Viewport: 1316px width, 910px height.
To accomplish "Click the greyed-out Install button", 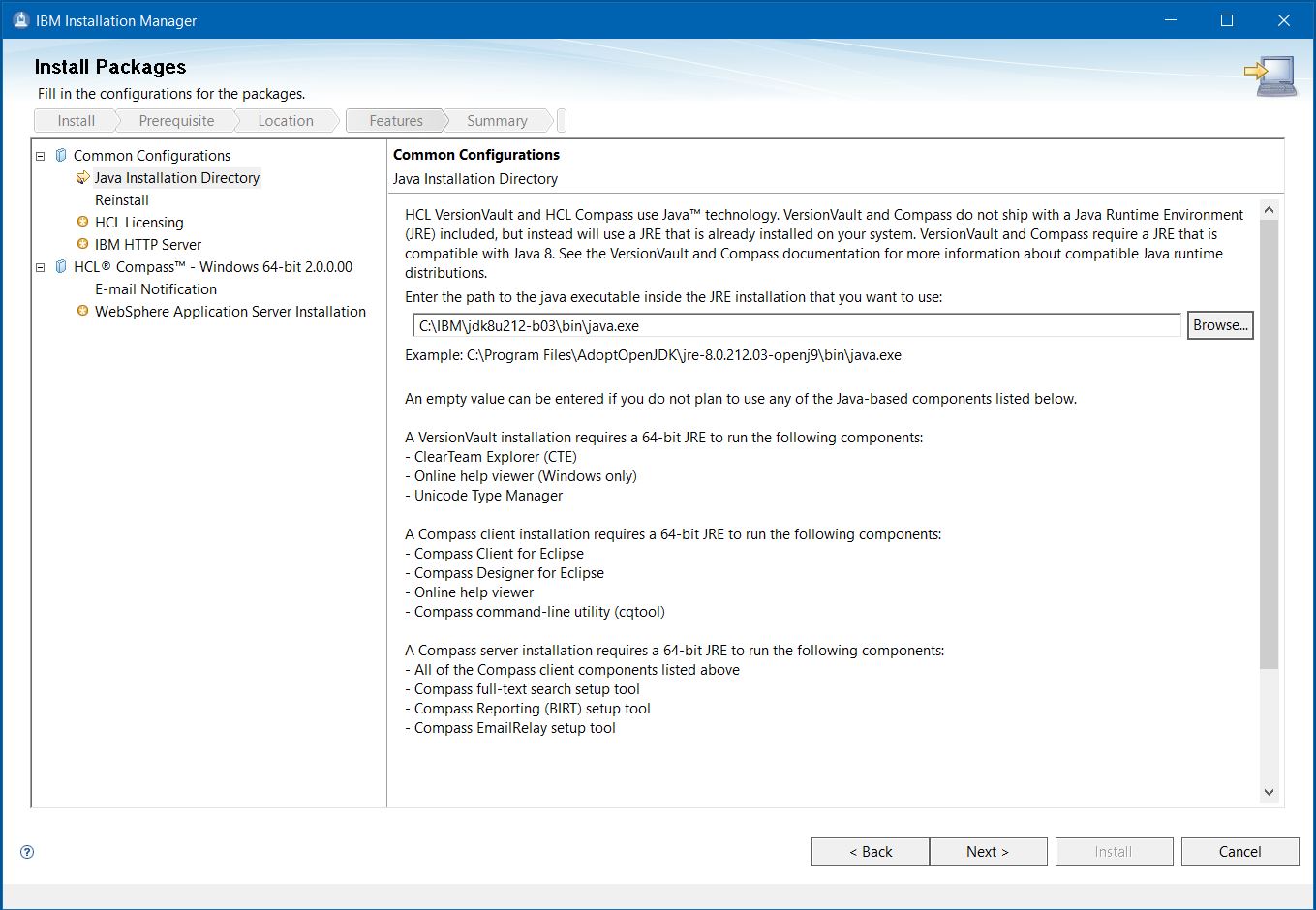I will (x=1114, y=852).
